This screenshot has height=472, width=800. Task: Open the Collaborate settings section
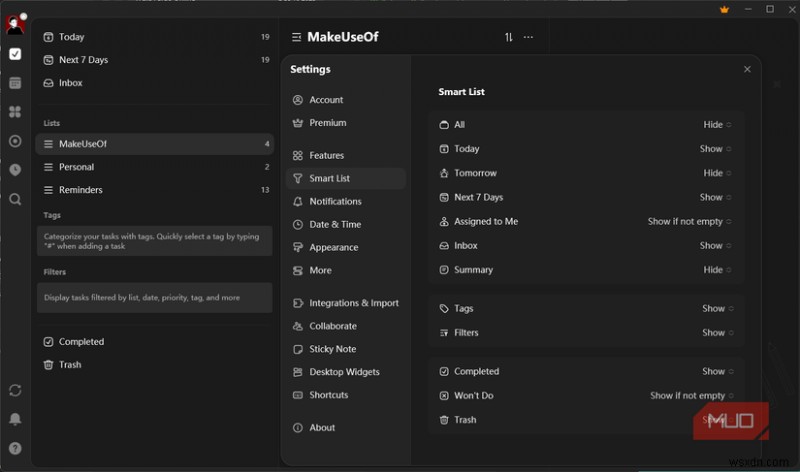pyautogui.click(x=346, y=326)
